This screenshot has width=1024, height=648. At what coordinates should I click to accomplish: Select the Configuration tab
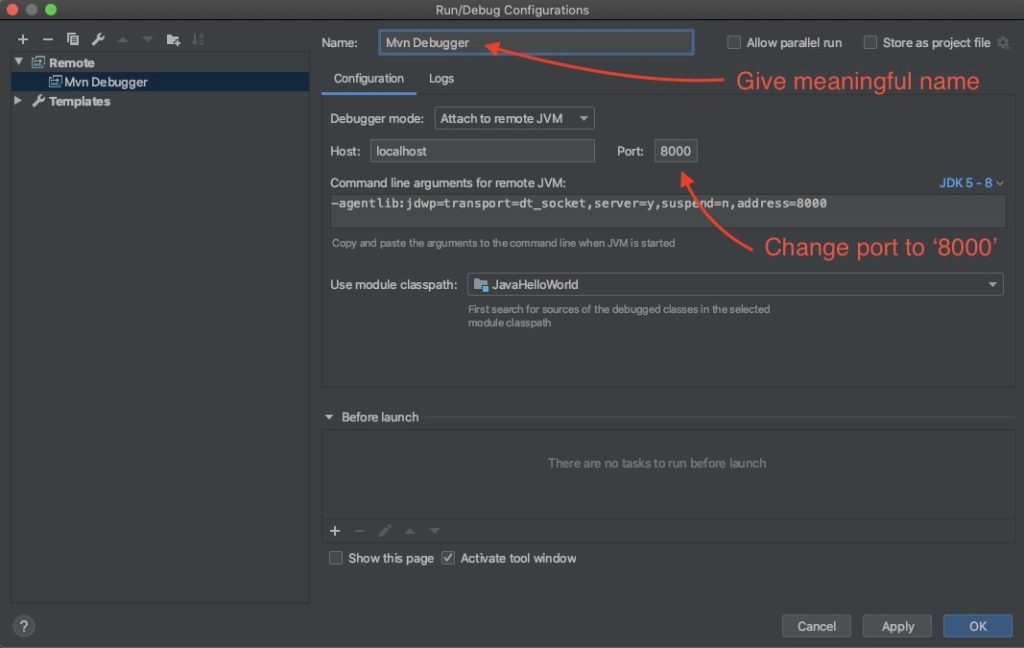369,78
